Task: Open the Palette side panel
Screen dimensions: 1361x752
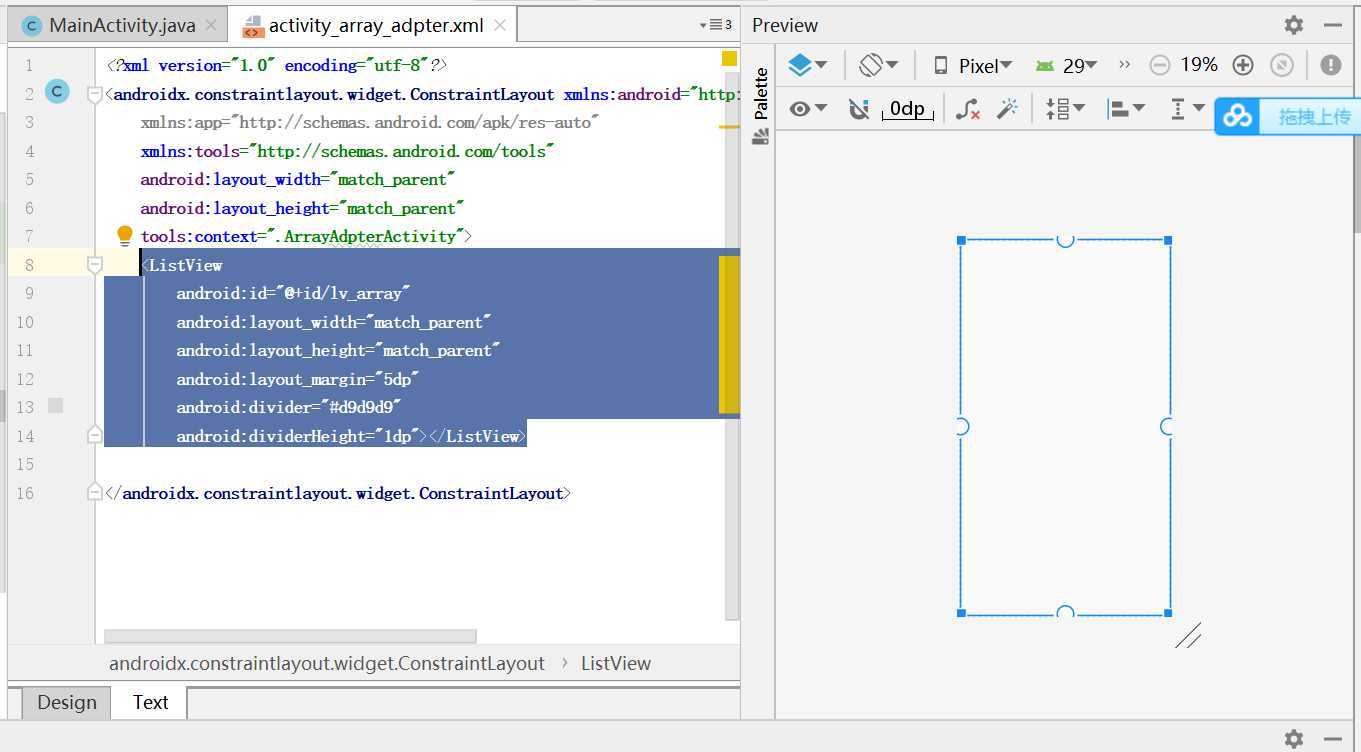Action: pos(760,106)
